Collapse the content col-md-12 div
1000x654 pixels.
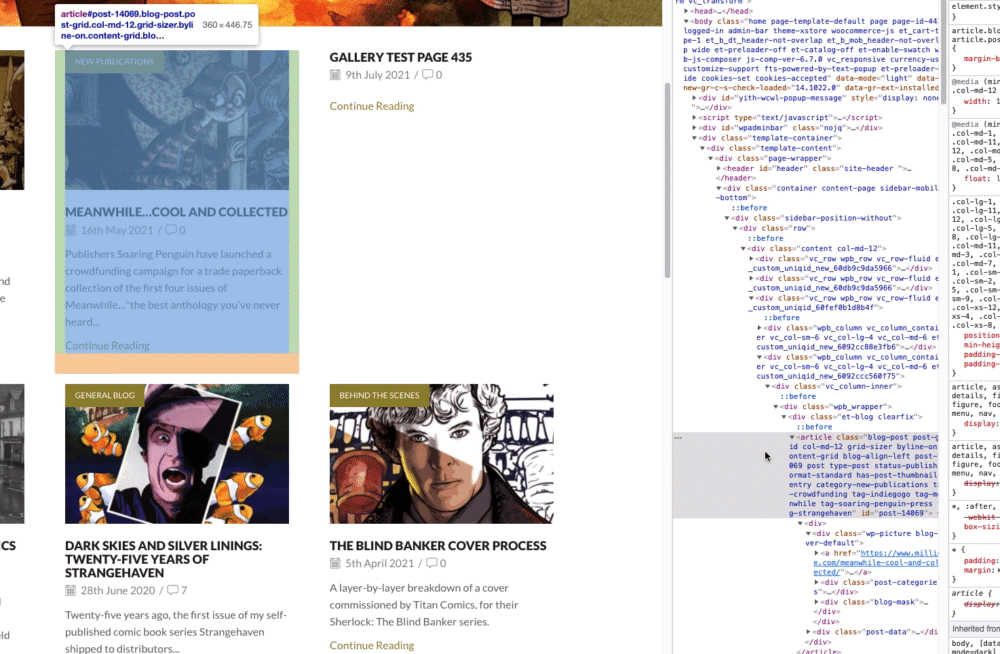click(743, 248)
